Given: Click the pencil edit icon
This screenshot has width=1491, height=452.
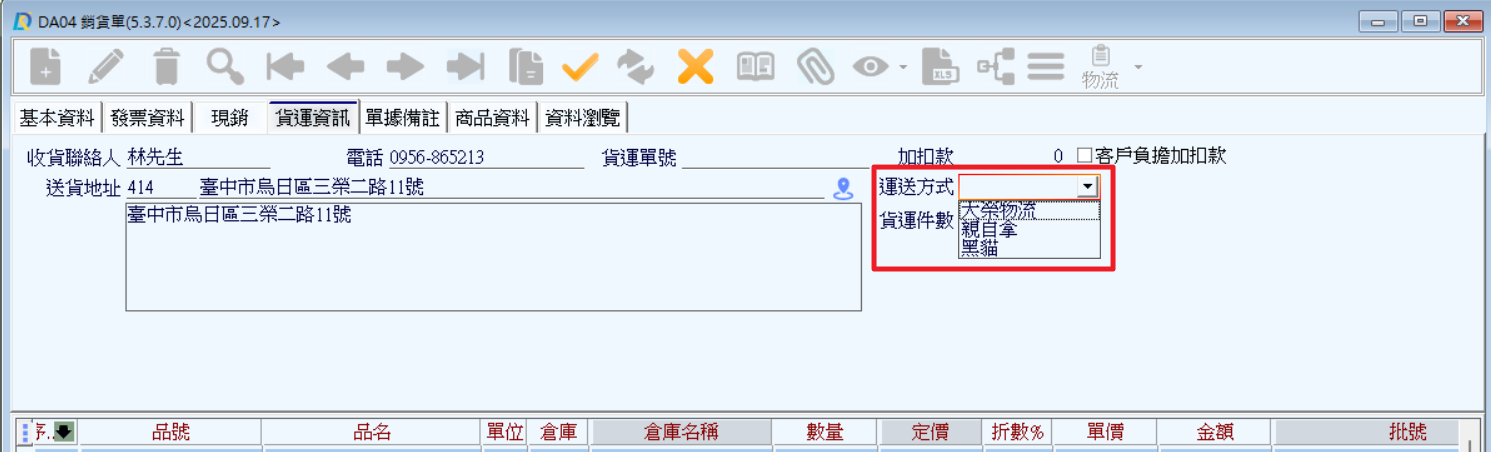Looking at the screenshot, I should (106, 67).
